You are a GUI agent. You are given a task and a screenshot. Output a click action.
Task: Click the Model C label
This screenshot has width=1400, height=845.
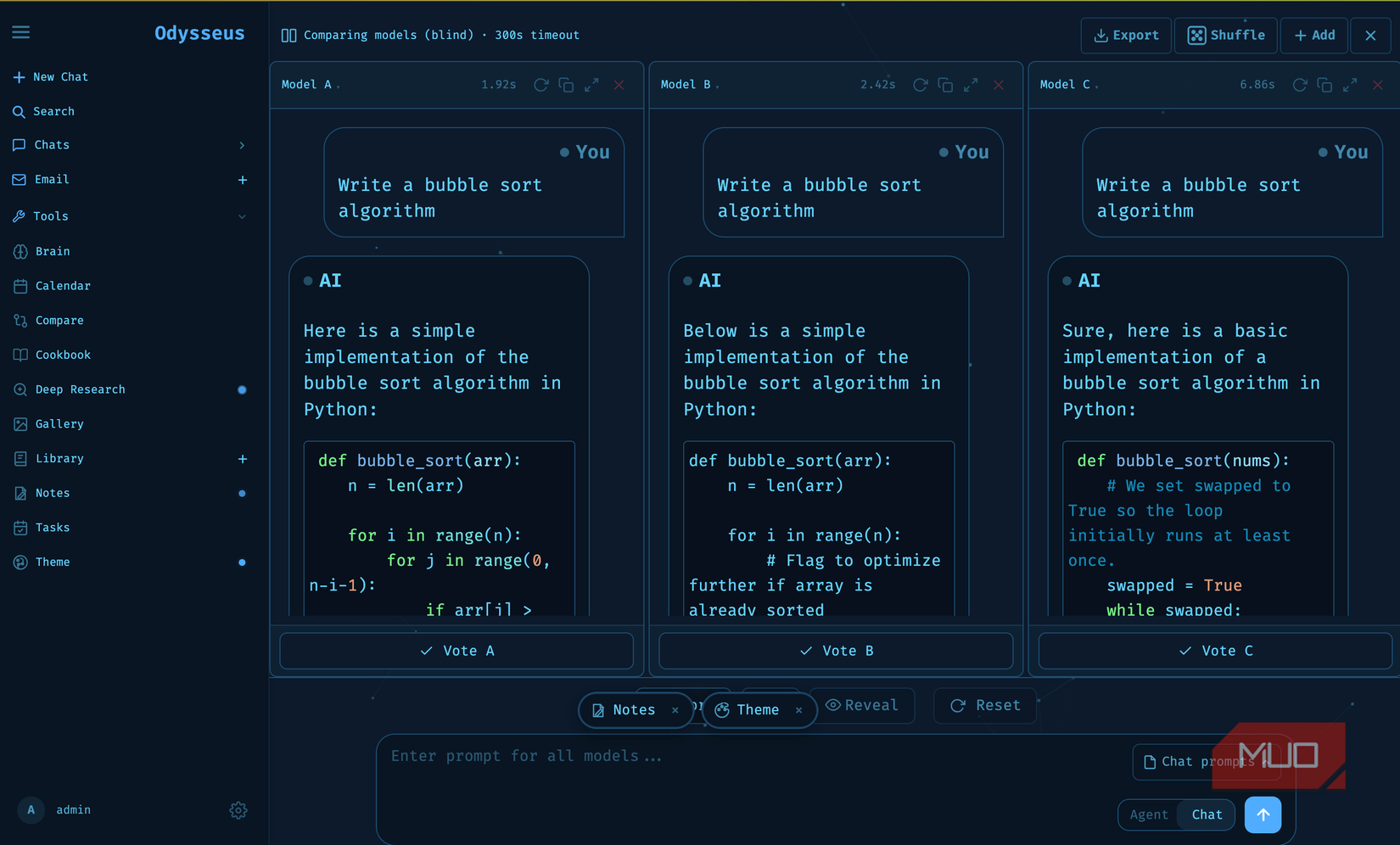tap(1065, 85)
